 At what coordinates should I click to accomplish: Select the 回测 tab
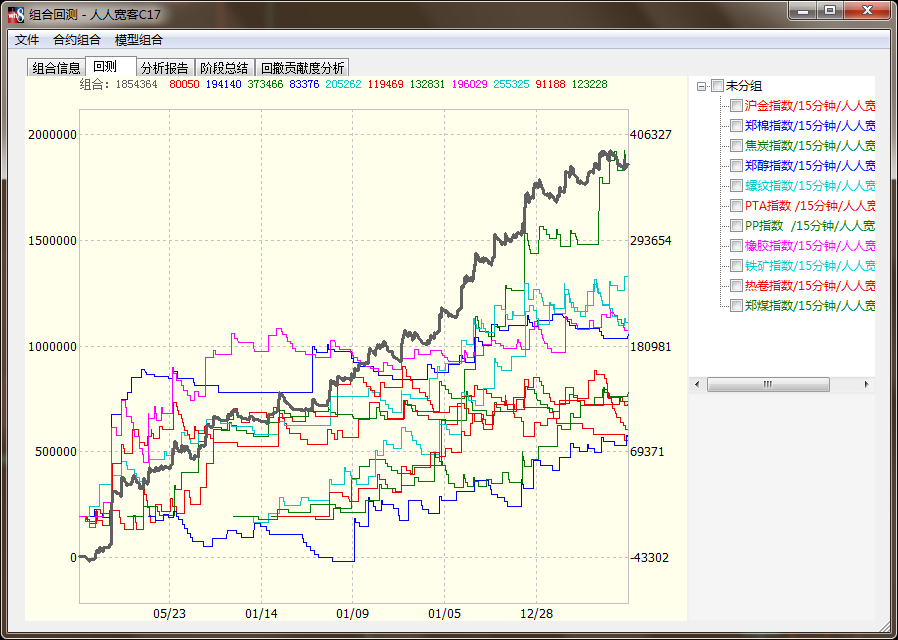point(111,66)
